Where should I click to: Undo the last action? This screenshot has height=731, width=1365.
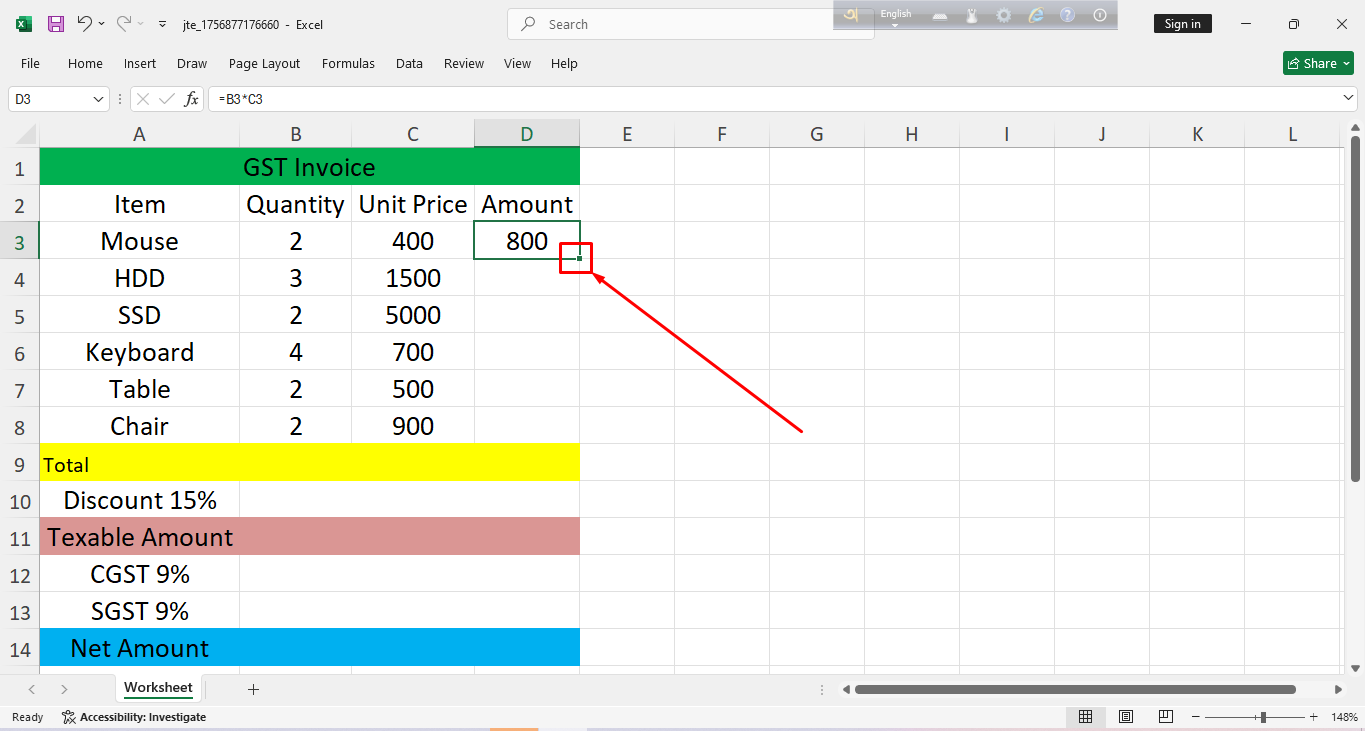[x=85, y=24]
